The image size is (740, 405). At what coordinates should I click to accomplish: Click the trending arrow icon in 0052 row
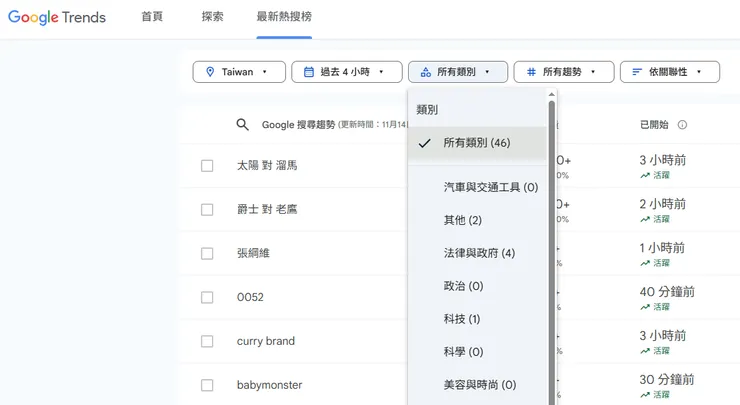[x=645, y=307]
